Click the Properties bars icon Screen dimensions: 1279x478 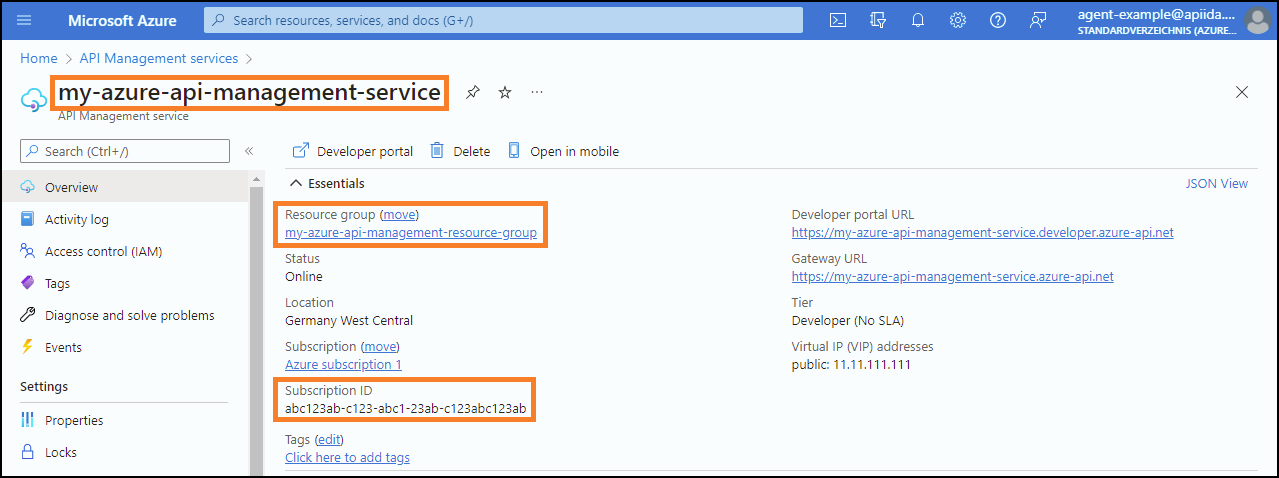click(x=27, y=420)
